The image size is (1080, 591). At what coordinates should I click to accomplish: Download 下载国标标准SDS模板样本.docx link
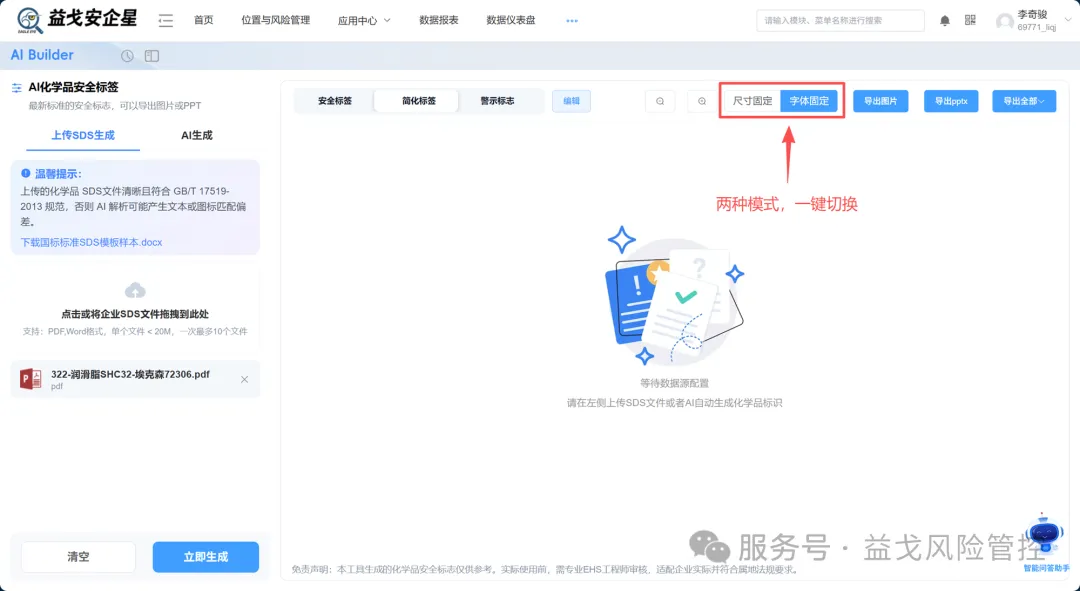pyautogui.click(x=92, y=242)
